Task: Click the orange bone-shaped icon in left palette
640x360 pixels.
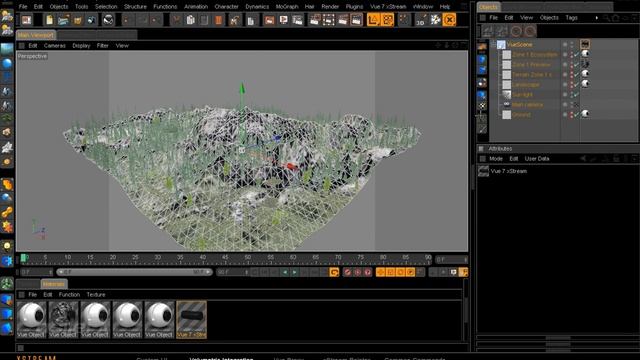Action: tap(7, 213)
